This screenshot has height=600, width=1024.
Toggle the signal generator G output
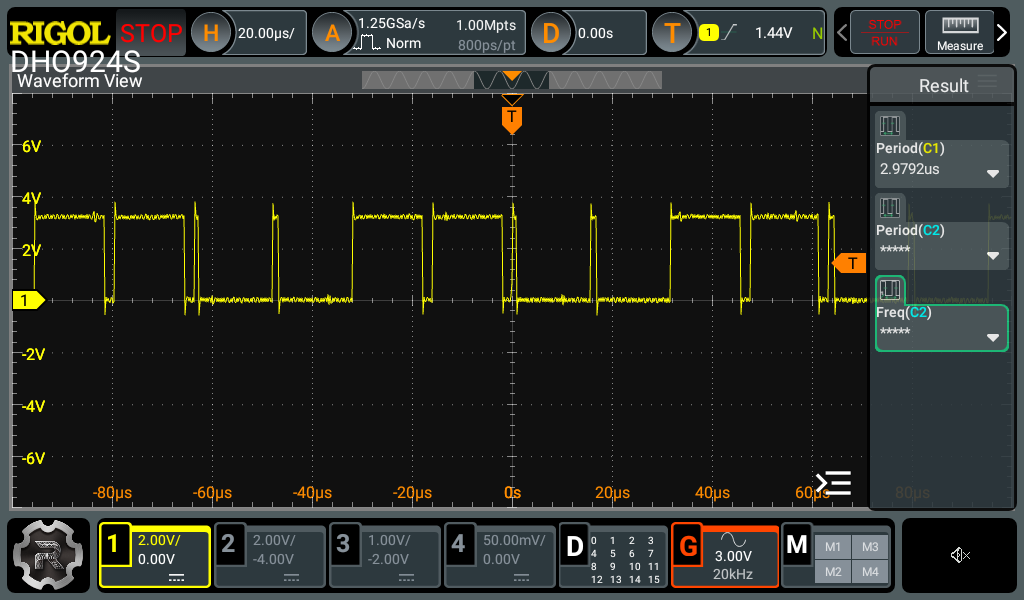[688, 546]
